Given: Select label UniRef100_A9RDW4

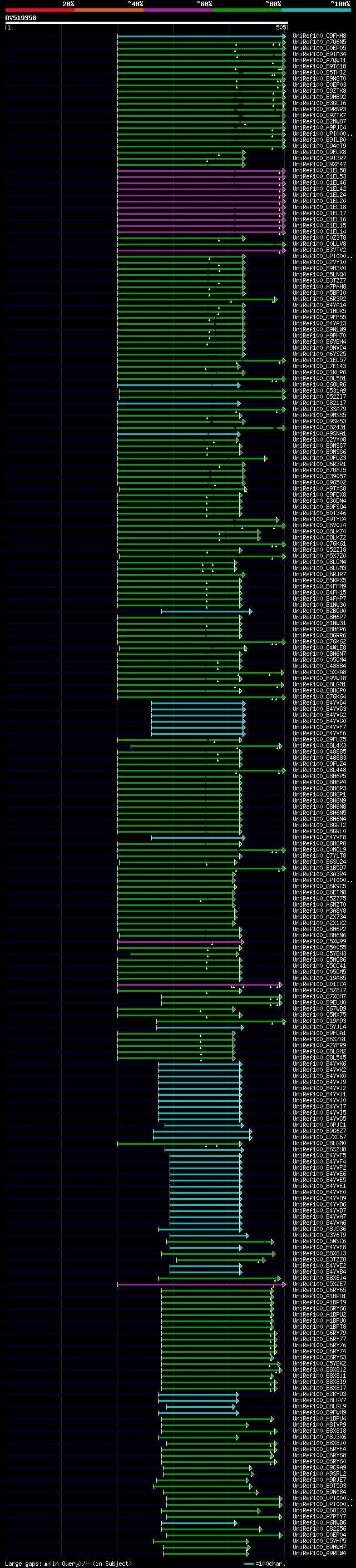Looking at the screenshot, I should pos(319,1554).
